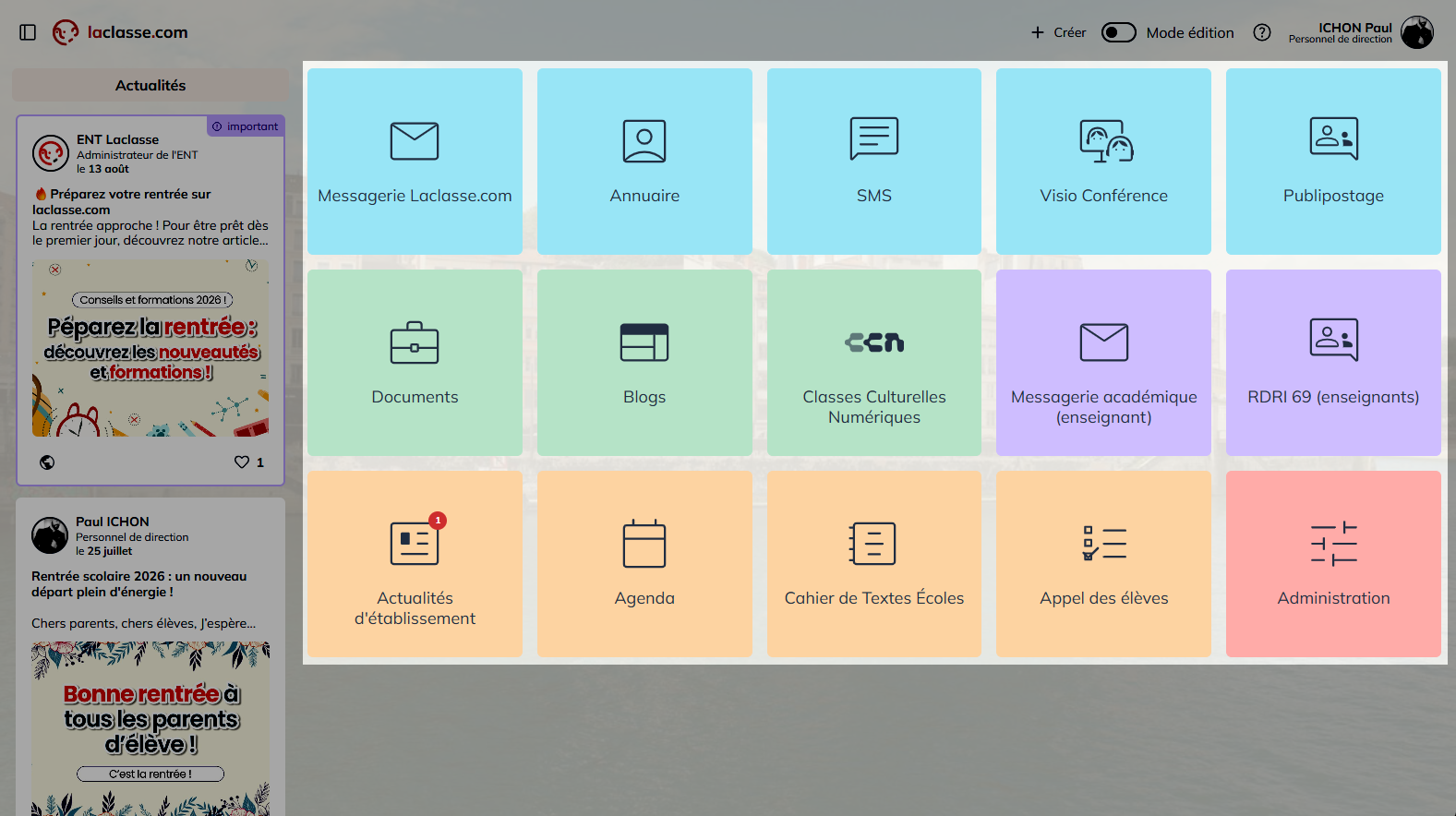Viewport: 1456px width, 816px height.
Task: Open the Agenda calendar tile
Action: pyautogui.click(x=644, y=564)
